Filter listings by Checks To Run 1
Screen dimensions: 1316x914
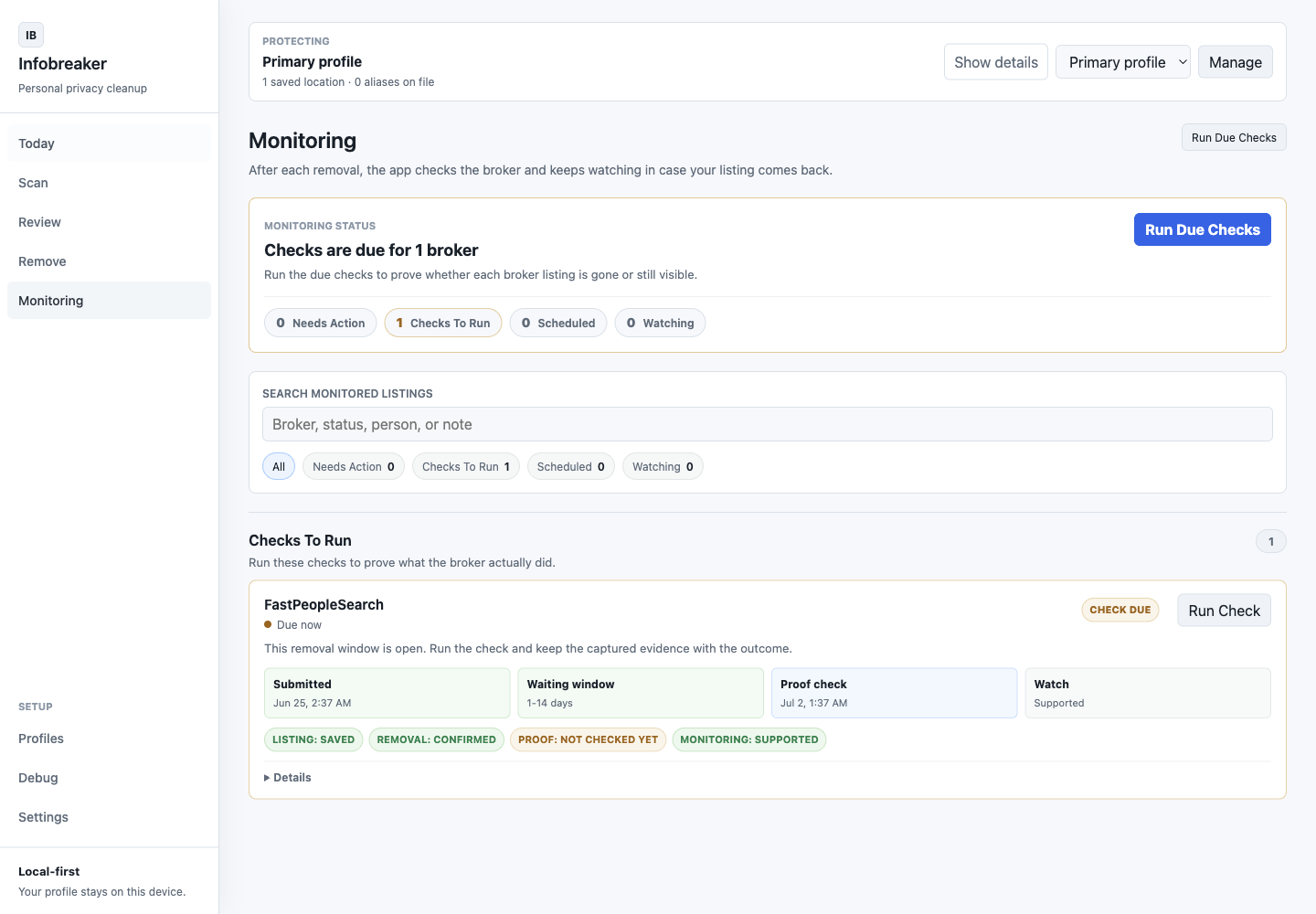click(x=466, y=466)
